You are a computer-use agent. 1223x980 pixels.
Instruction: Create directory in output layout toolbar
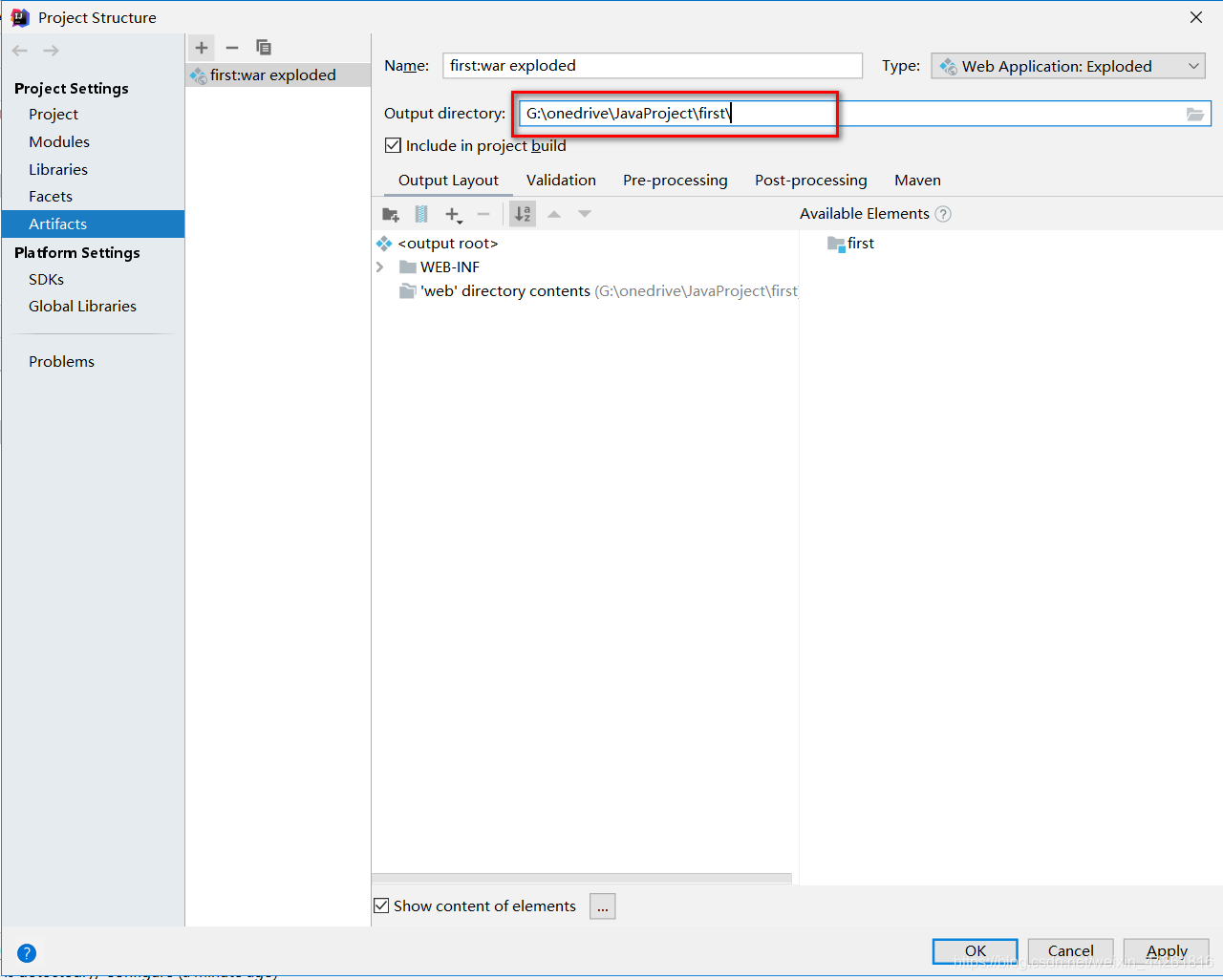click(391, 214)
